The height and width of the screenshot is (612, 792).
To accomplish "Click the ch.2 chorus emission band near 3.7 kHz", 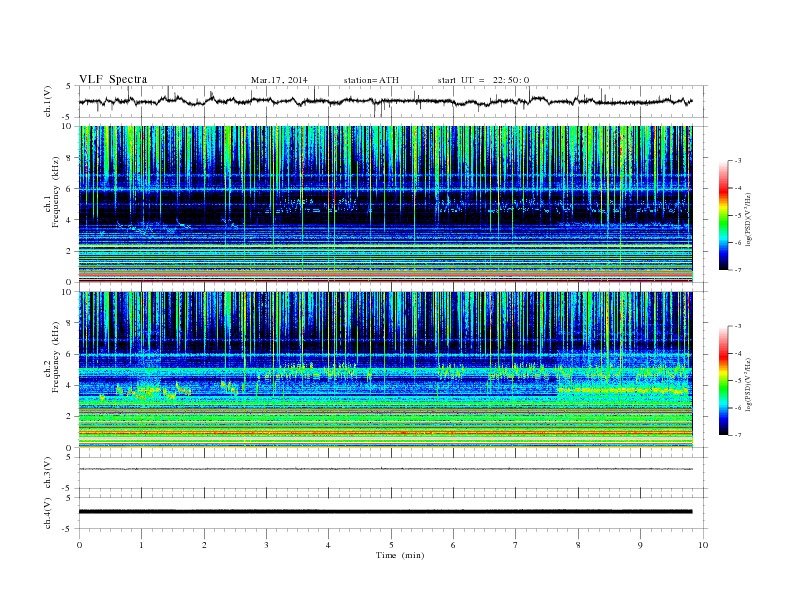I will [624, 390].
